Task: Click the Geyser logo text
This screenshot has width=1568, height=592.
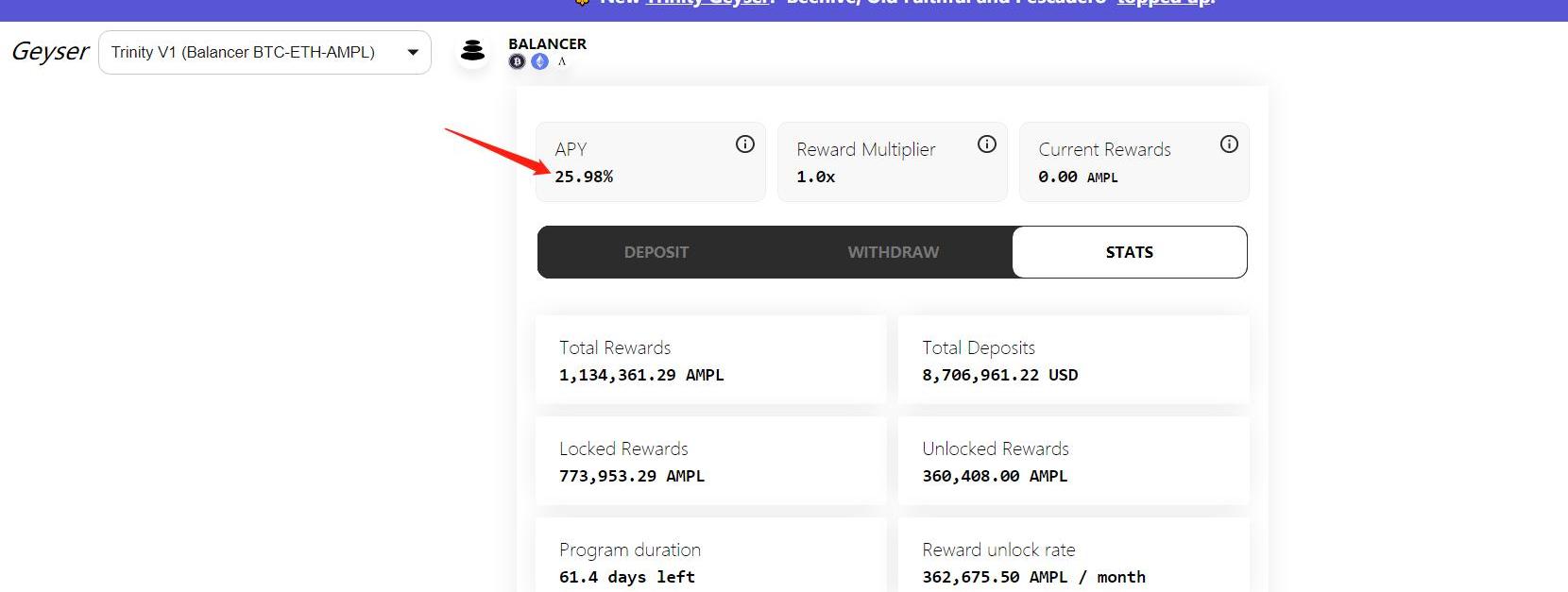Action: (x=50, y=51)
